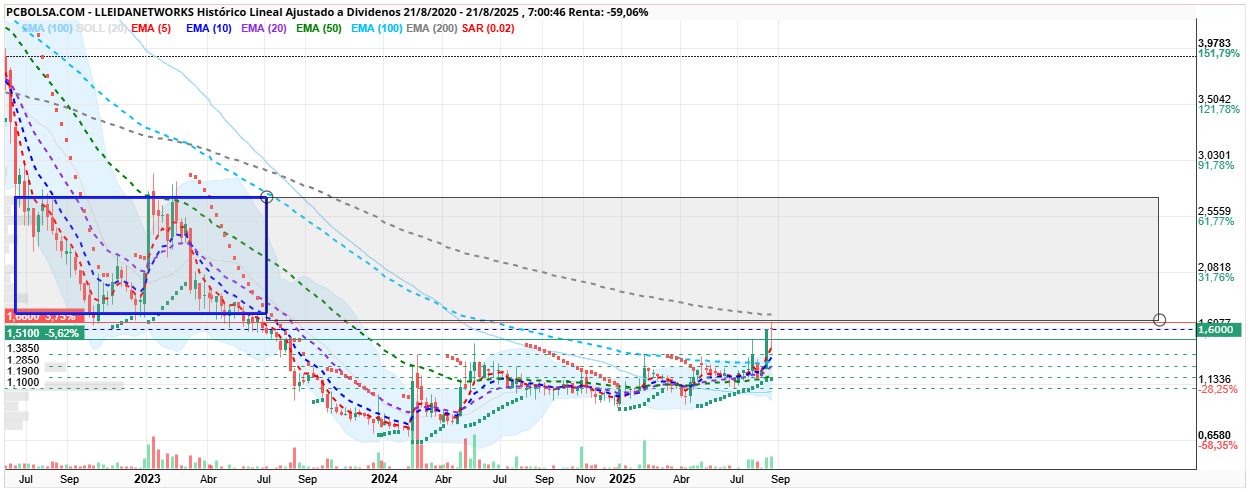The image size is (1250, 492).
Task: Click the 151,79% percentage axis label
Action: pyautogui.click(x=1219, y=54)
